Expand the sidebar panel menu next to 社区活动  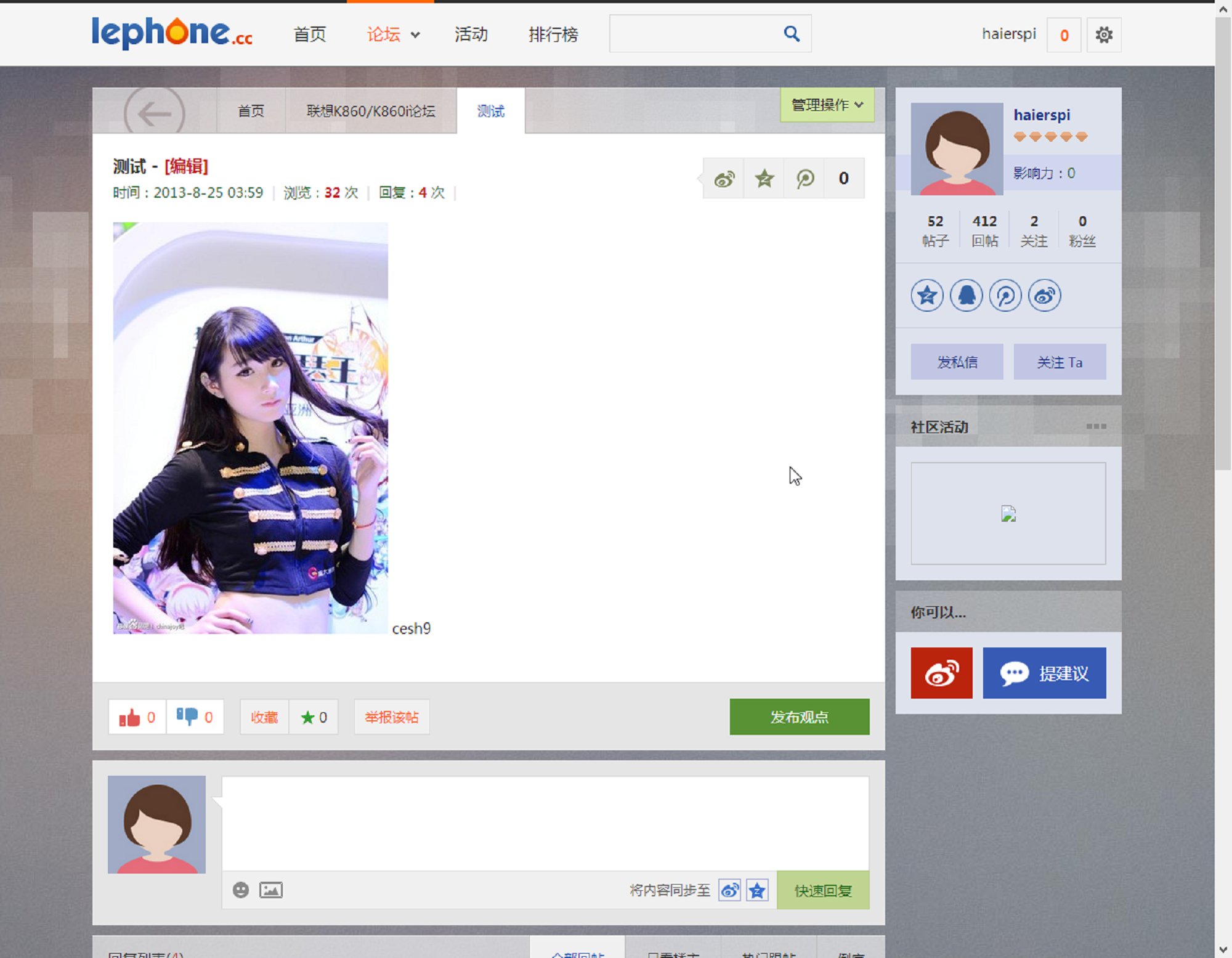pyautogui.click(x=1095, y=425)
